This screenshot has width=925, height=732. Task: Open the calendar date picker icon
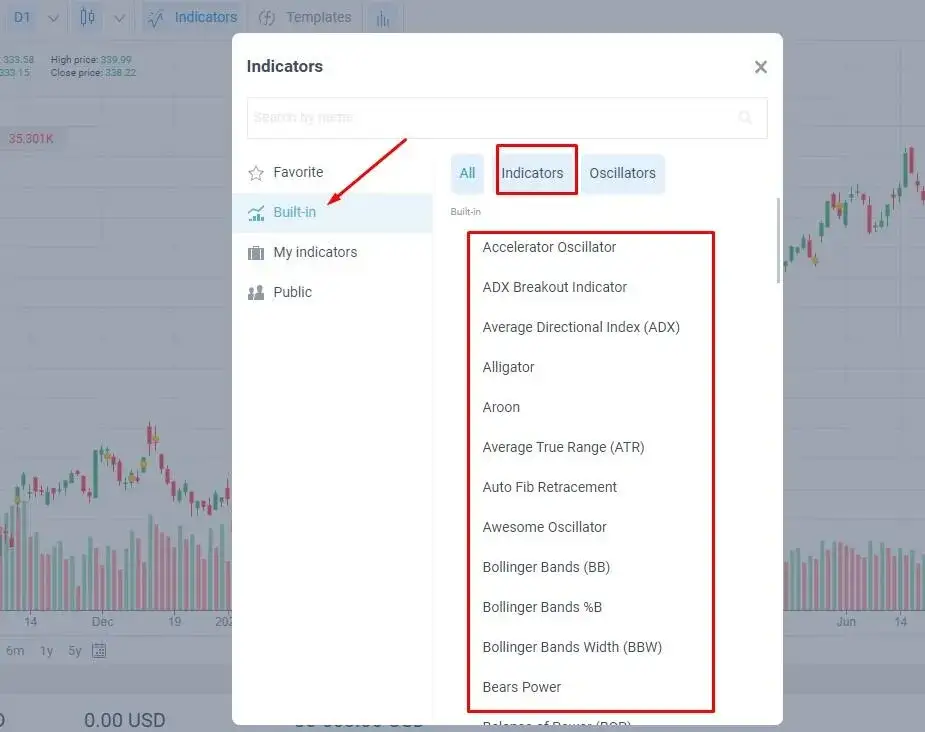[x=98, y=650]
